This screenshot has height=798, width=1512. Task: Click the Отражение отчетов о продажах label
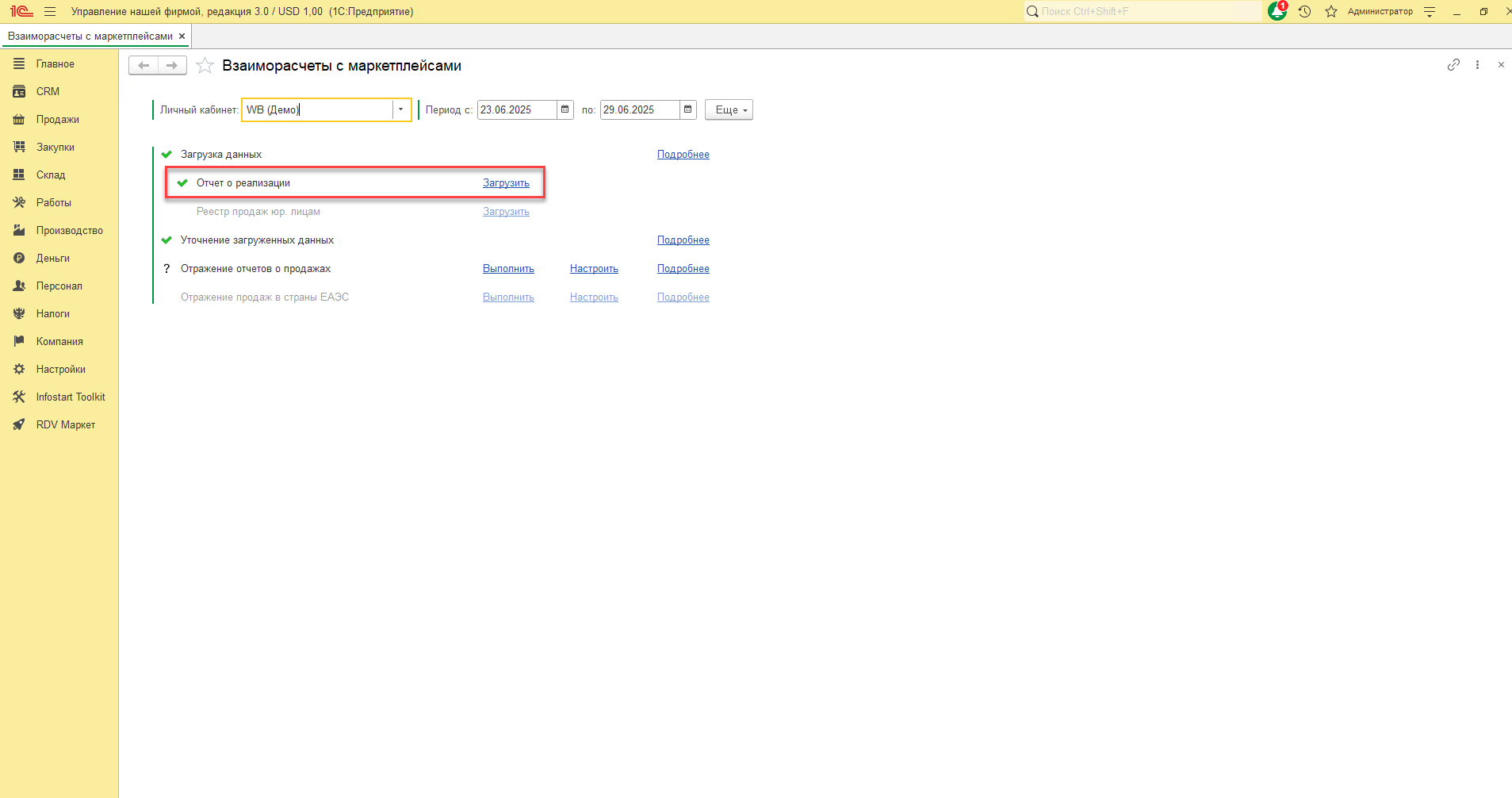click(x=255, y=268)
